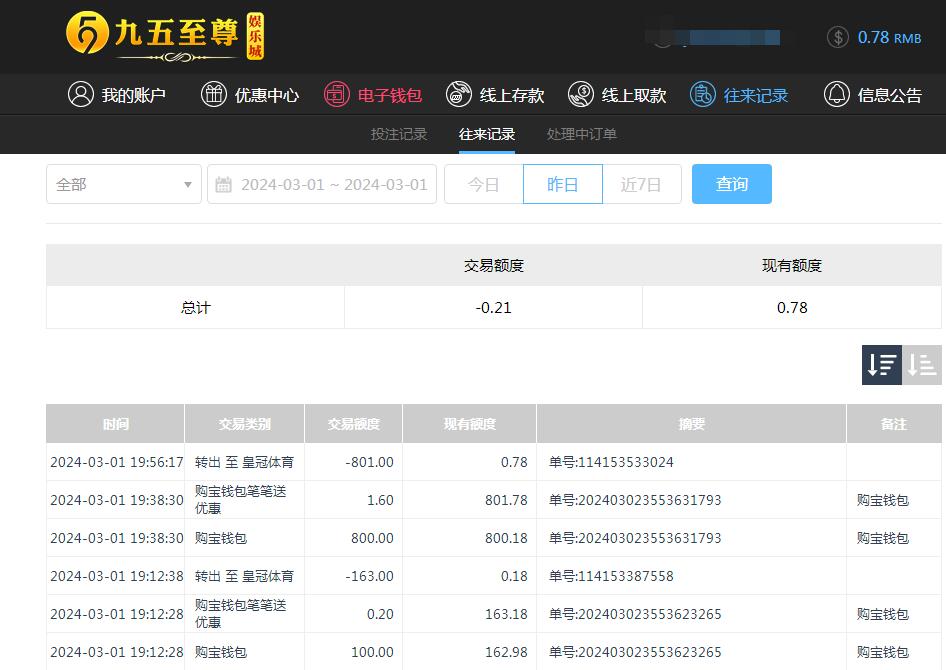Open the 信息公告 bell icon
Image resolution: width=946 pixels, height=670 pixels.
click(837, 95)
